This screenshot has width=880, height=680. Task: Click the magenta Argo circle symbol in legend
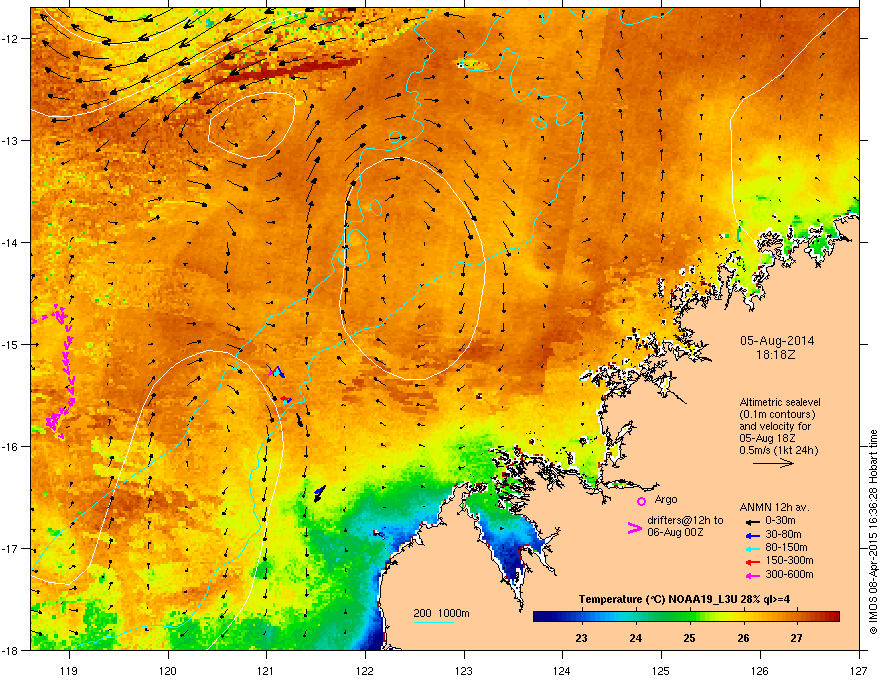[x=641, y=501]
